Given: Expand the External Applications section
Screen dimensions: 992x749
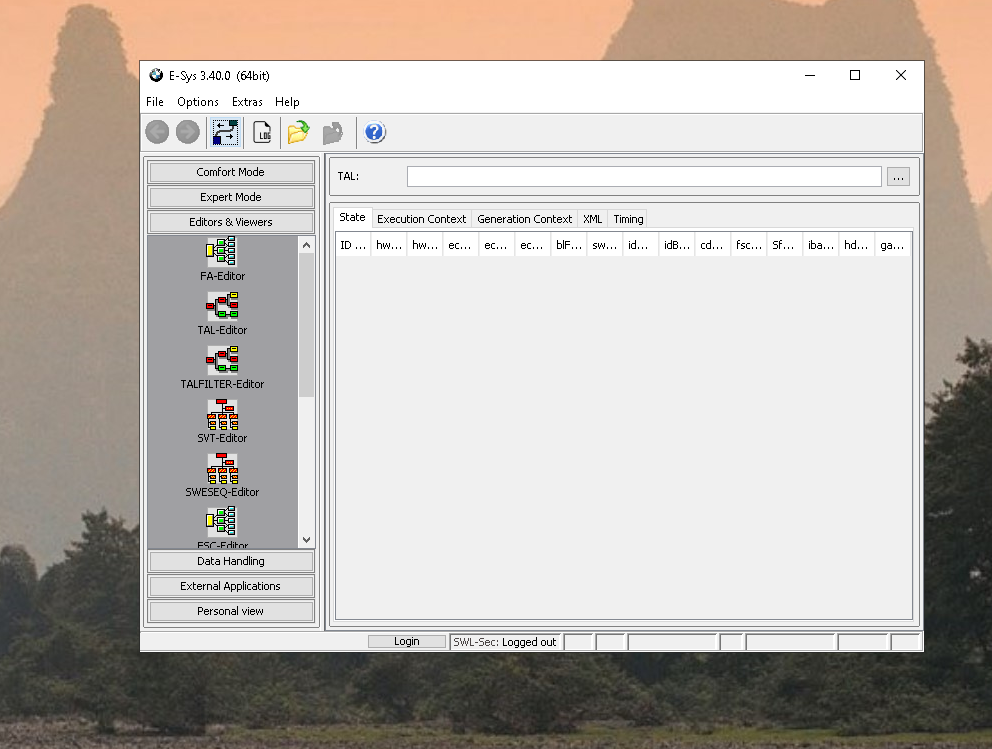Looking at the screenshot, I should tap(230, 586).
